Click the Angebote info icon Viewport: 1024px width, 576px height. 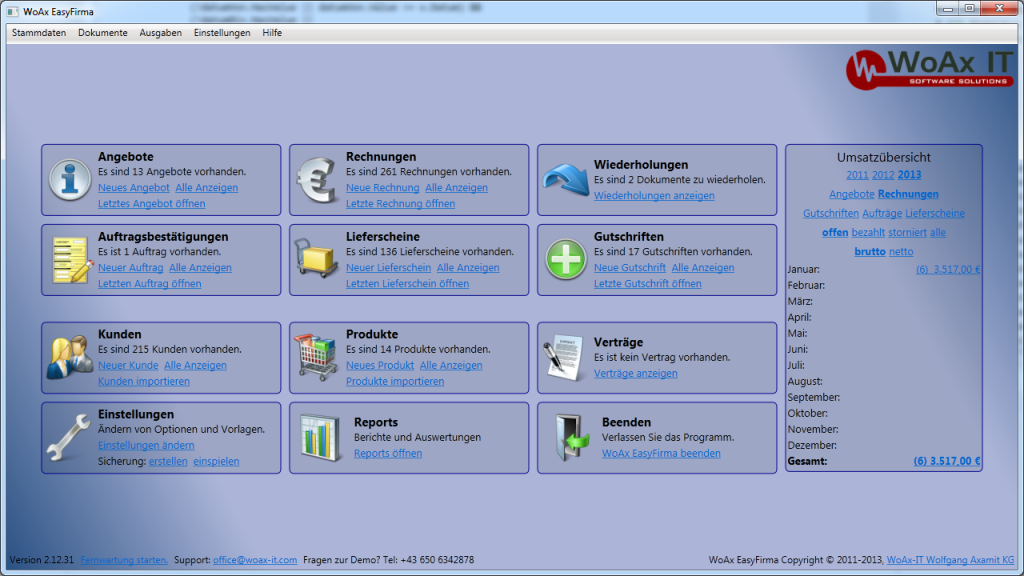click(x=69, y=180)
